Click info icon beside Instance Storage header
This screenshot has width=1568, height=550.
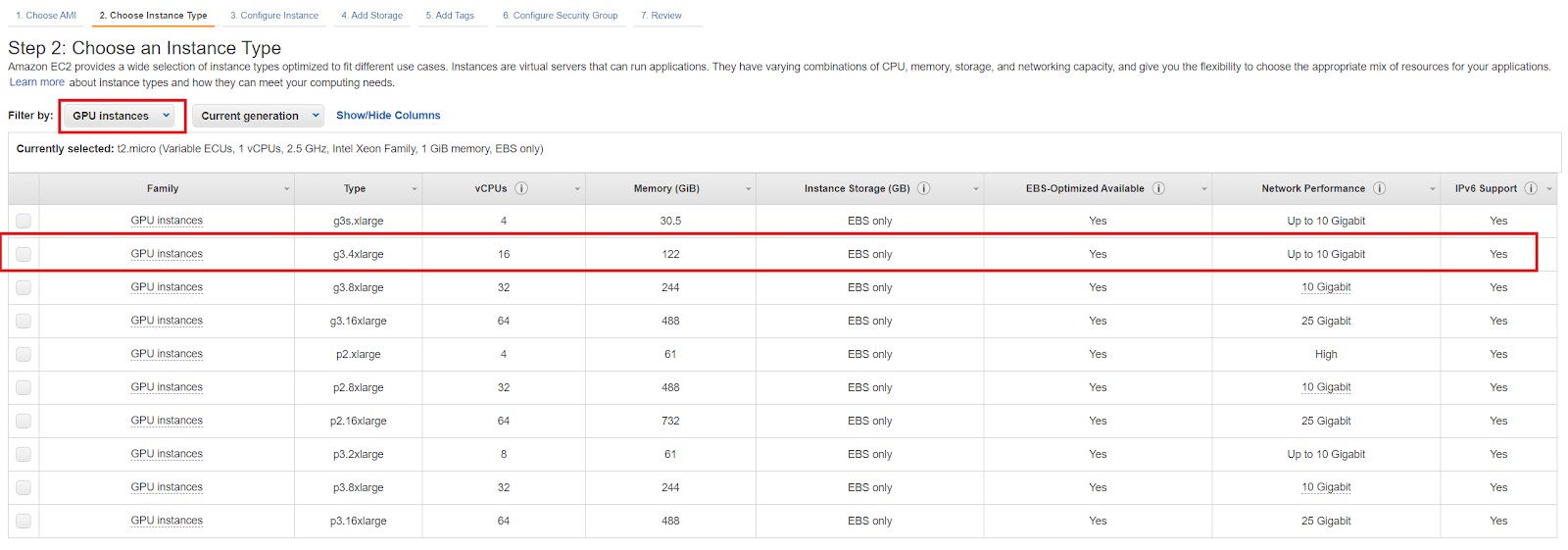coord(923,188)
